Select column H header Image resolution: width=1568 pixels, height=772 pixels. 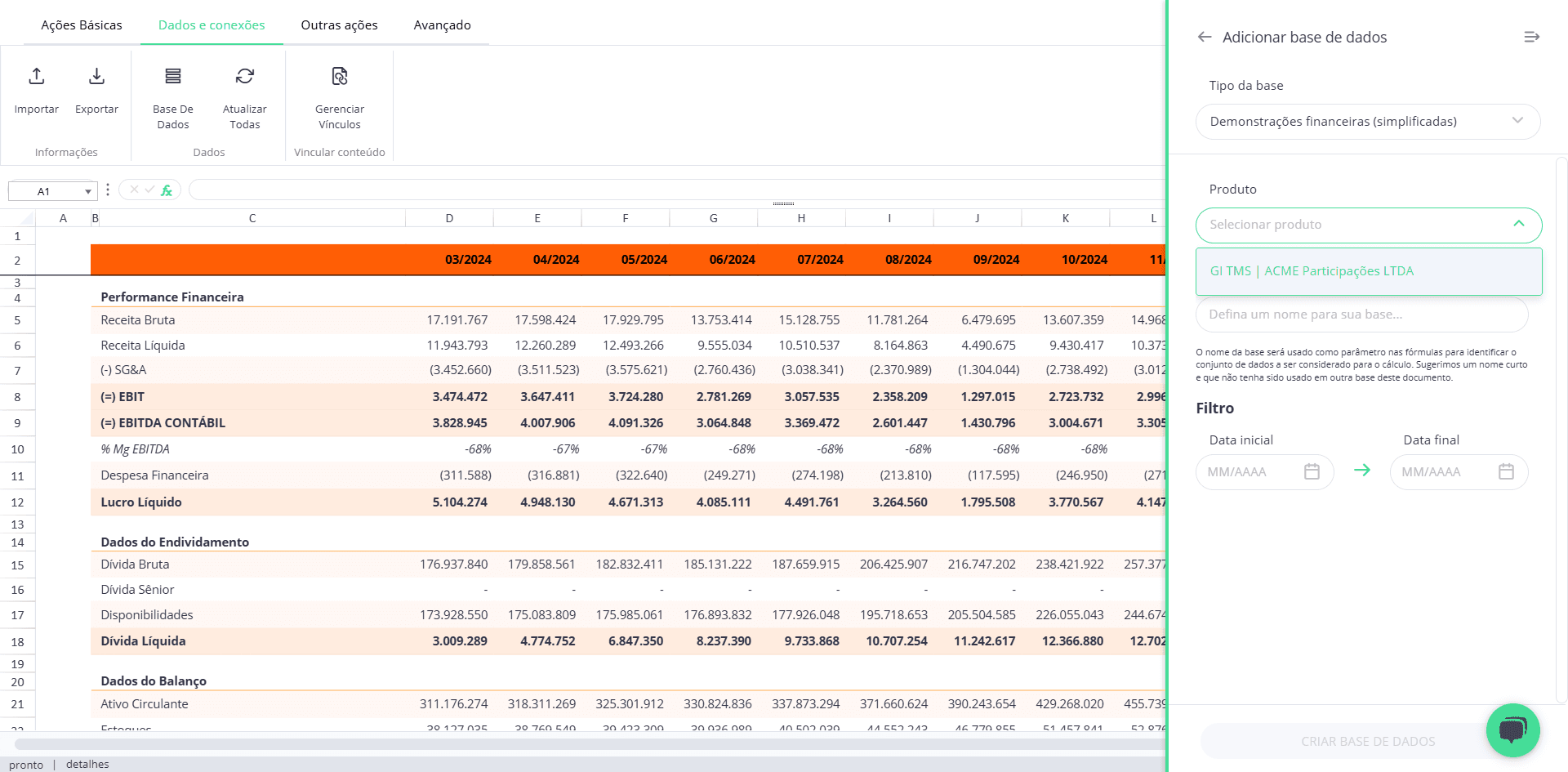coord(801,218)
